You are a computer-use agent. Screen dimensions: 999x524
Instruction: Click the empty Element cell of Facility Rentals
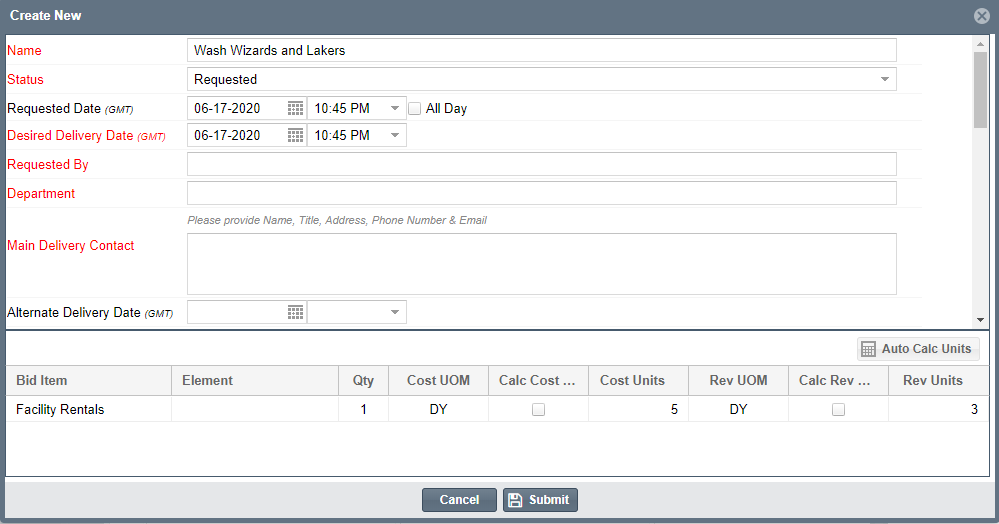[x=255, y=409]
